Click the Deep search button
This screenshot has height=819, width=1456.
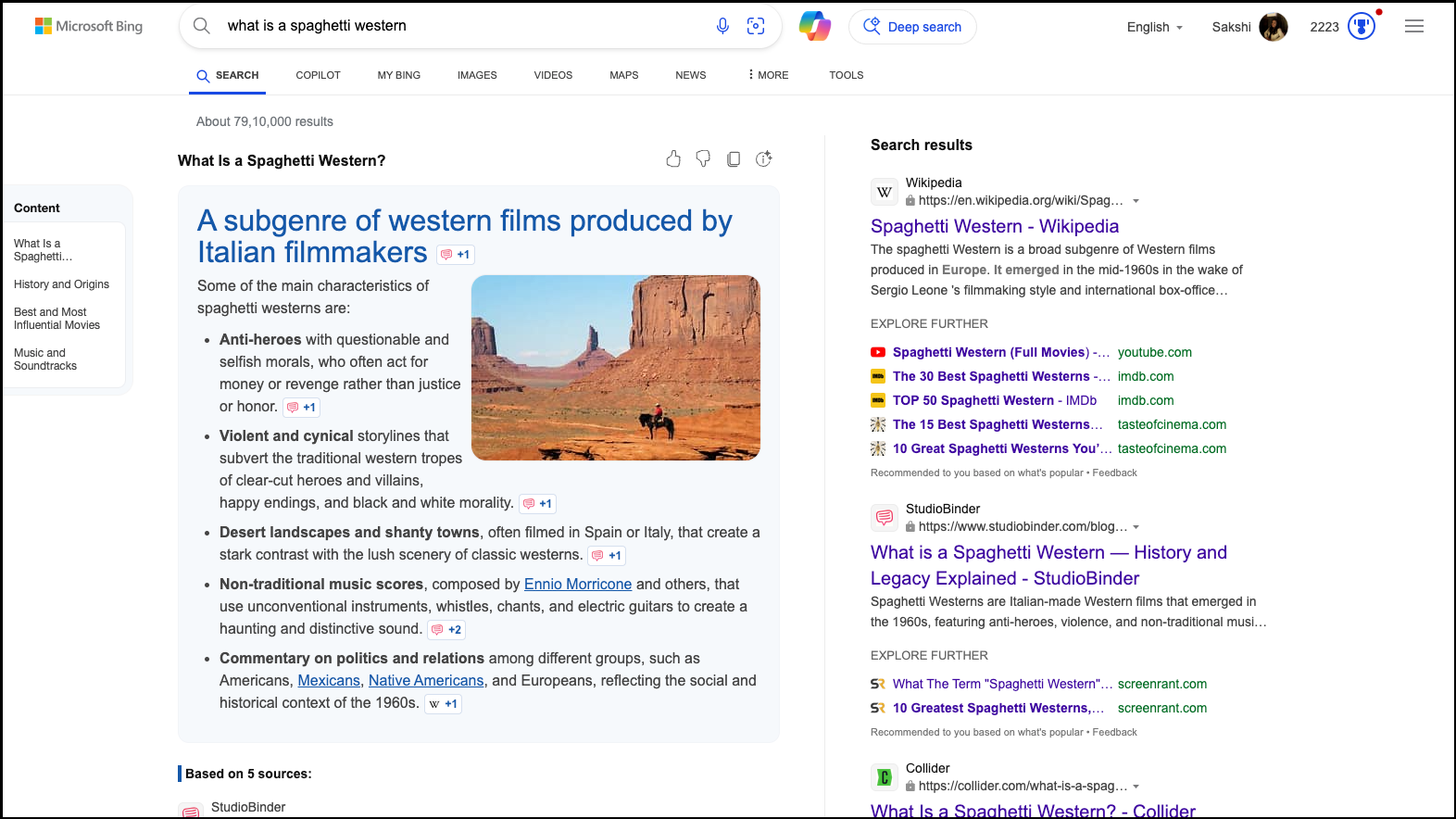[x=912, y=27]
